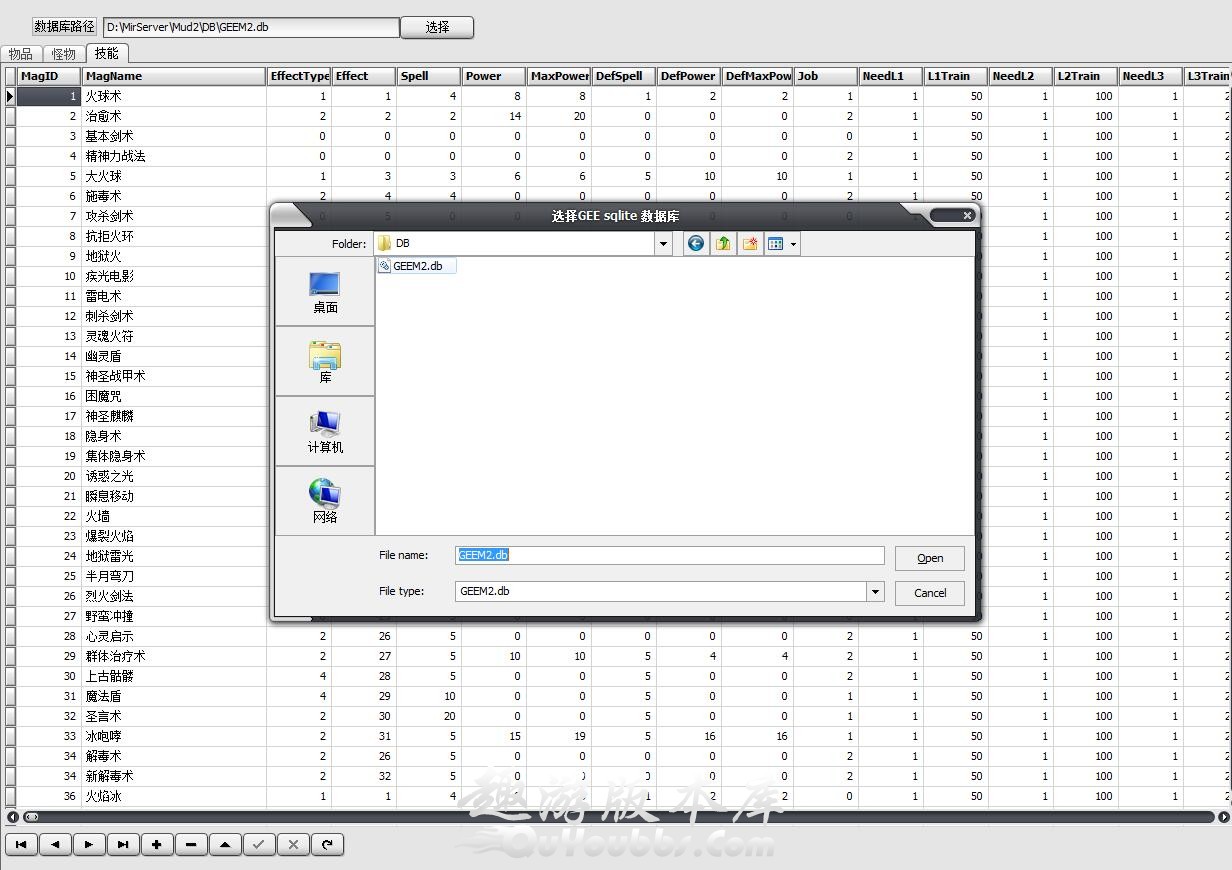Go up one folder level in dialog

tap(723, 243)
